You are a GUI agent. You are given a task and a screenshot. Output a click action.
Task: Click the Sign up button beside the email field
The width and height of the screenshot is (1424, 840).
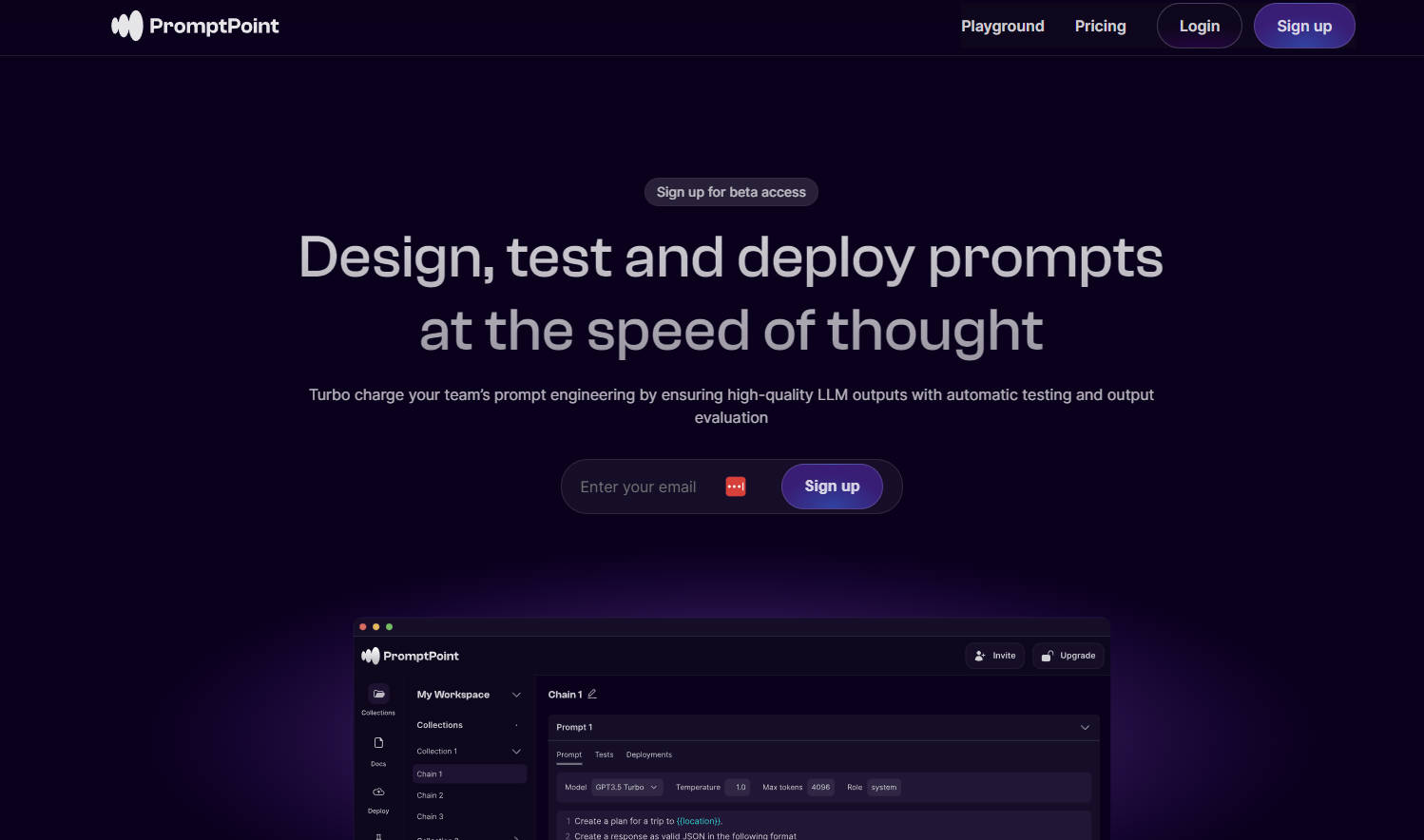coord(832,487)
